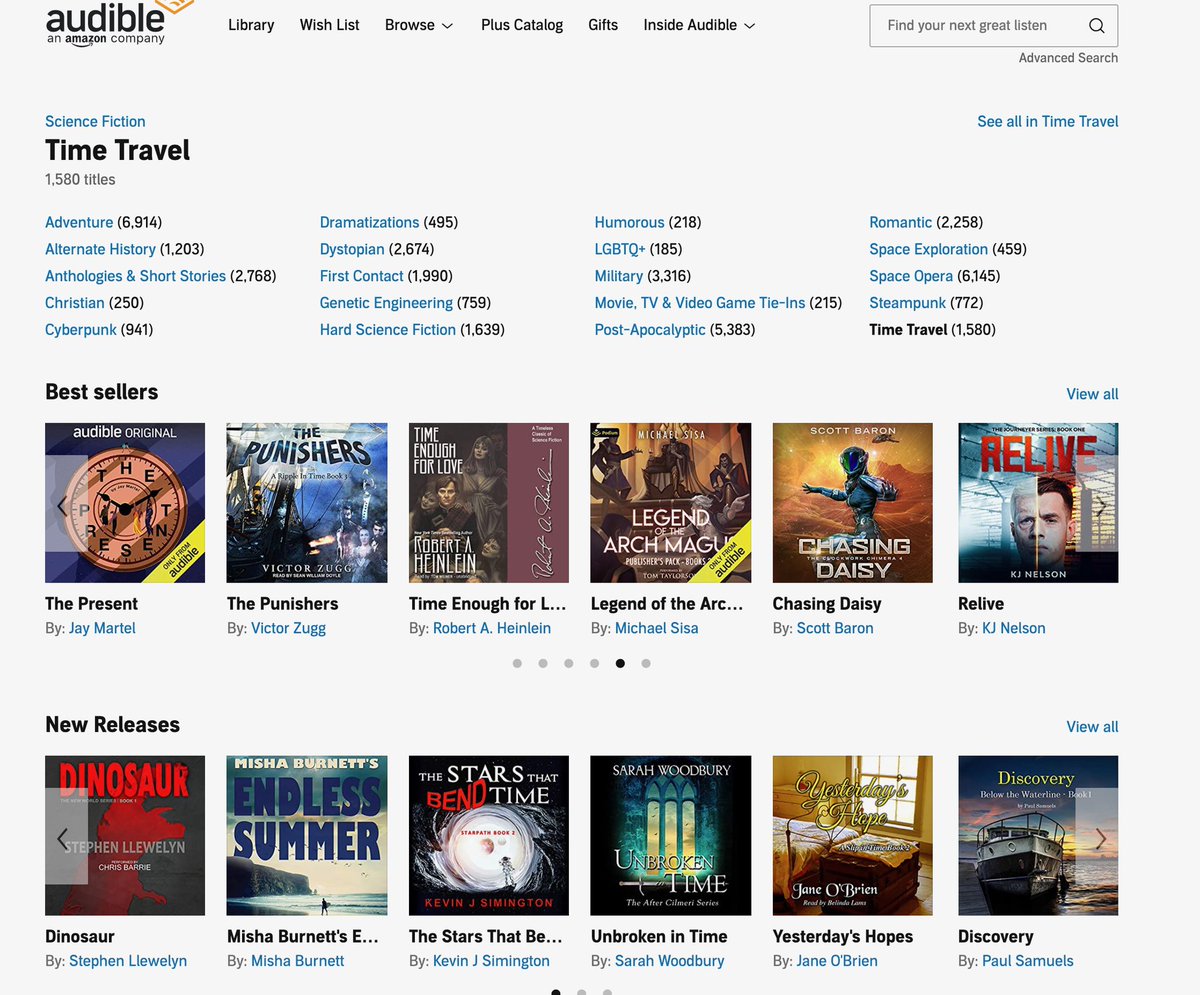
Task: Open Discovery book cover
Action: (x=1038, y=836)
